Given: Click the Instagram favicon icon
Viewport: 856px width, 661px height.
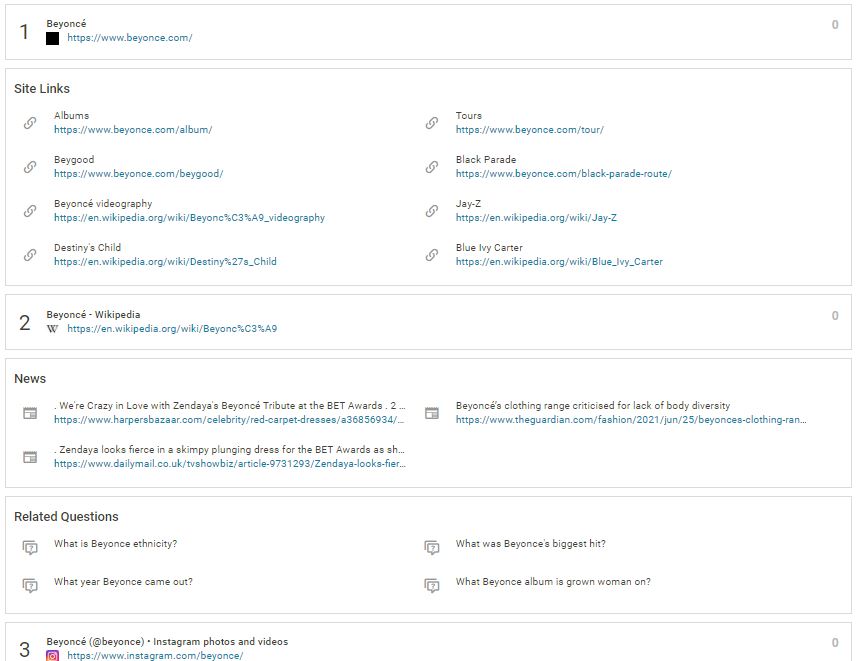Looking at the screenshot, I should [52, 656].
